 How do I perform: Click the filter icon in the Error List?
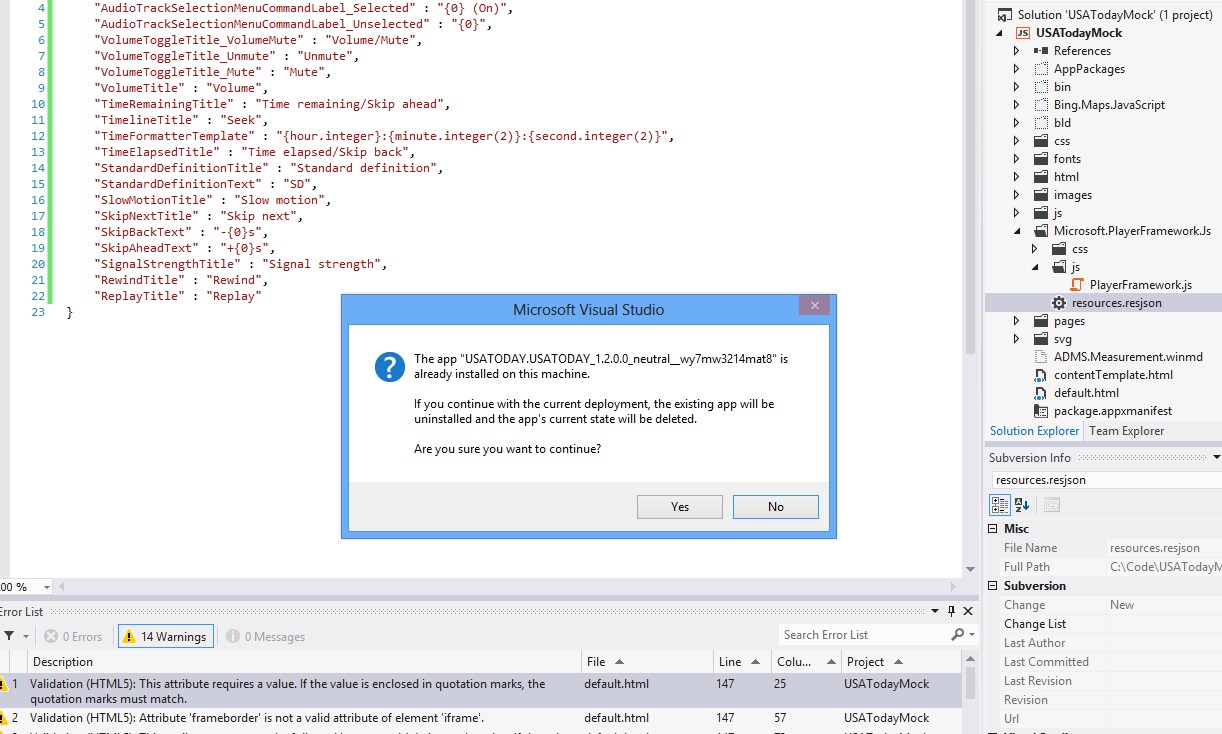click(x=9, y=636)
